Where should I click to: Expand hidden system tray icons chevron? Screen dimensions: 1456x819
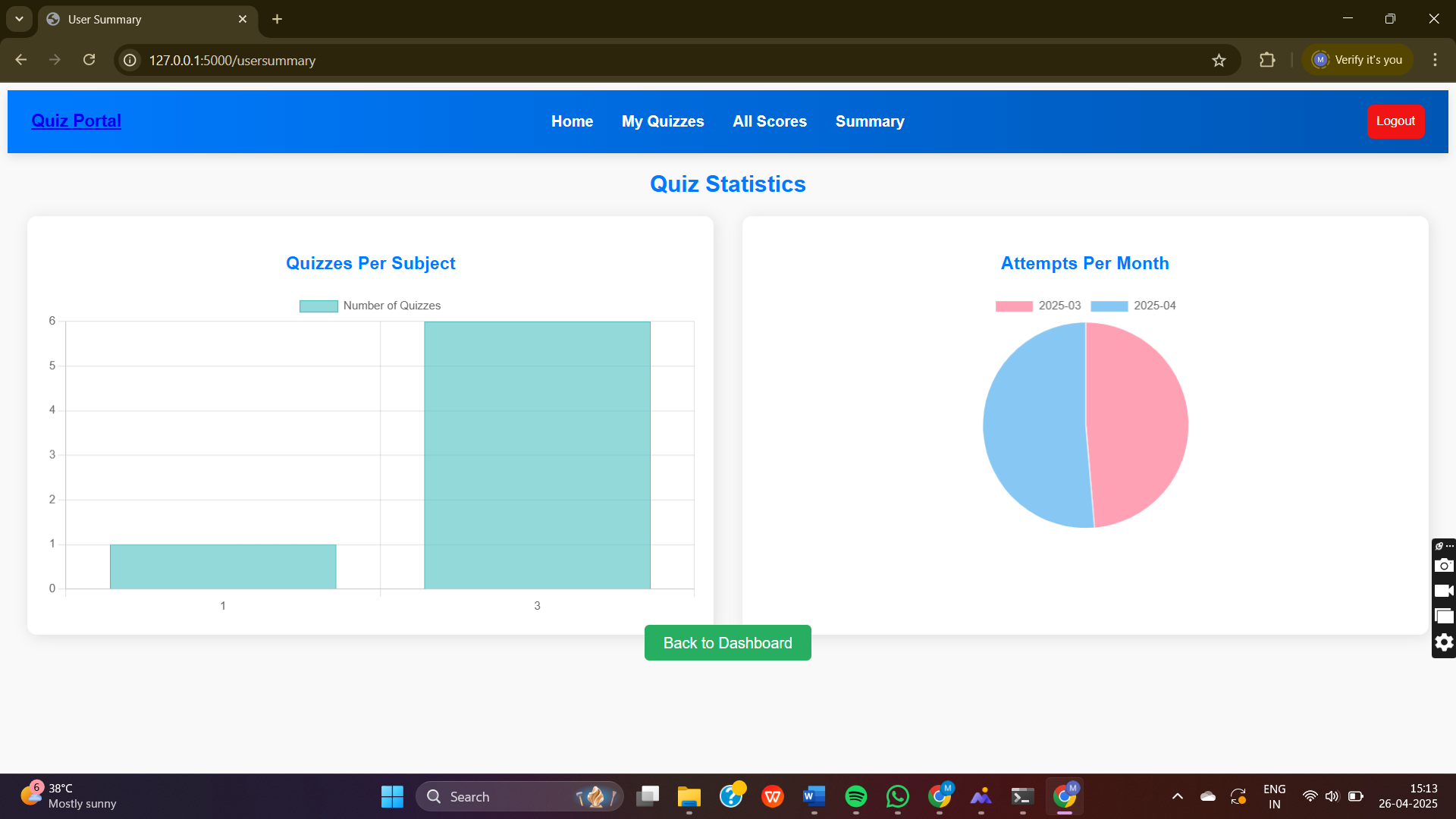tap(1177, 796)
